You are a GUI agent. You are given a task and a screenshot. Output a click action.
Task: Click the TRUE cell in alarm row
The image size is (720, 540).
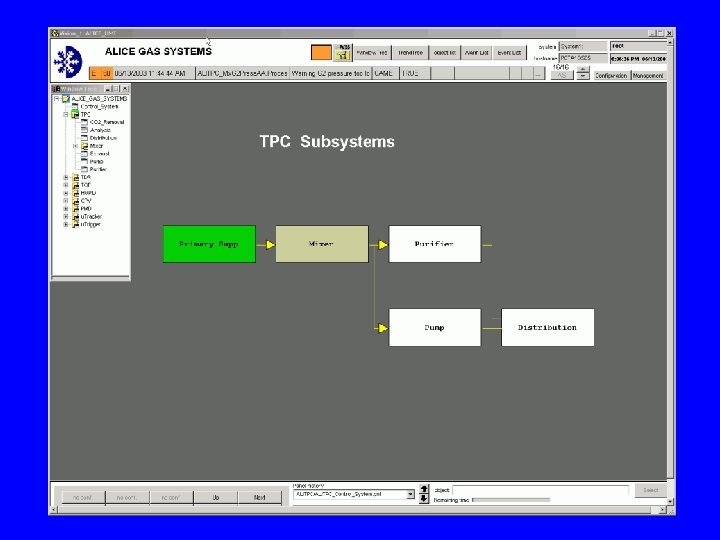point(415,73)
